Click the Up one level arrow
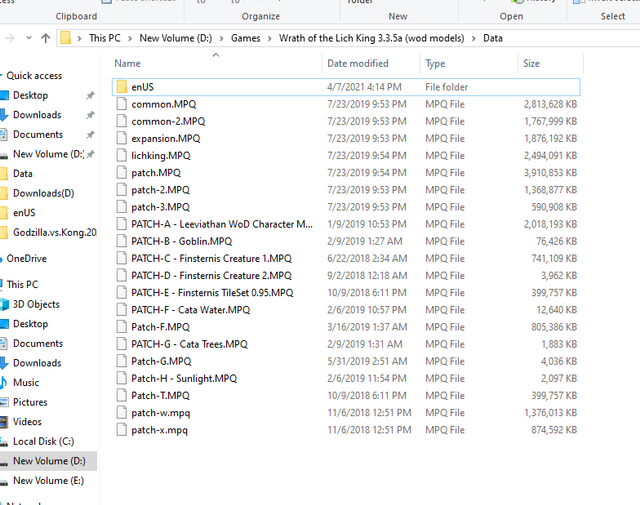Screen dimensions: 640x505 46,38
